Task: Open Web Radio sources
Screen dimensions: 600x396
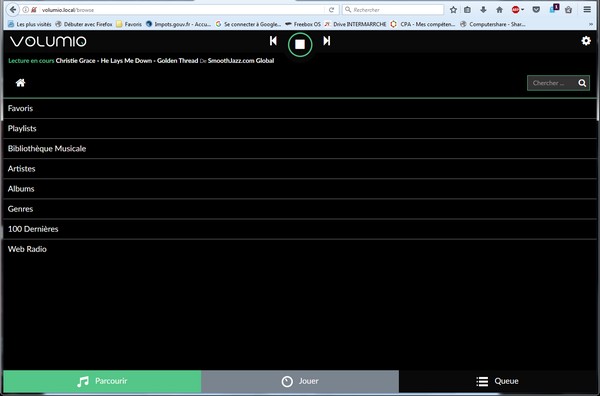Action: [x=300, y=249]
